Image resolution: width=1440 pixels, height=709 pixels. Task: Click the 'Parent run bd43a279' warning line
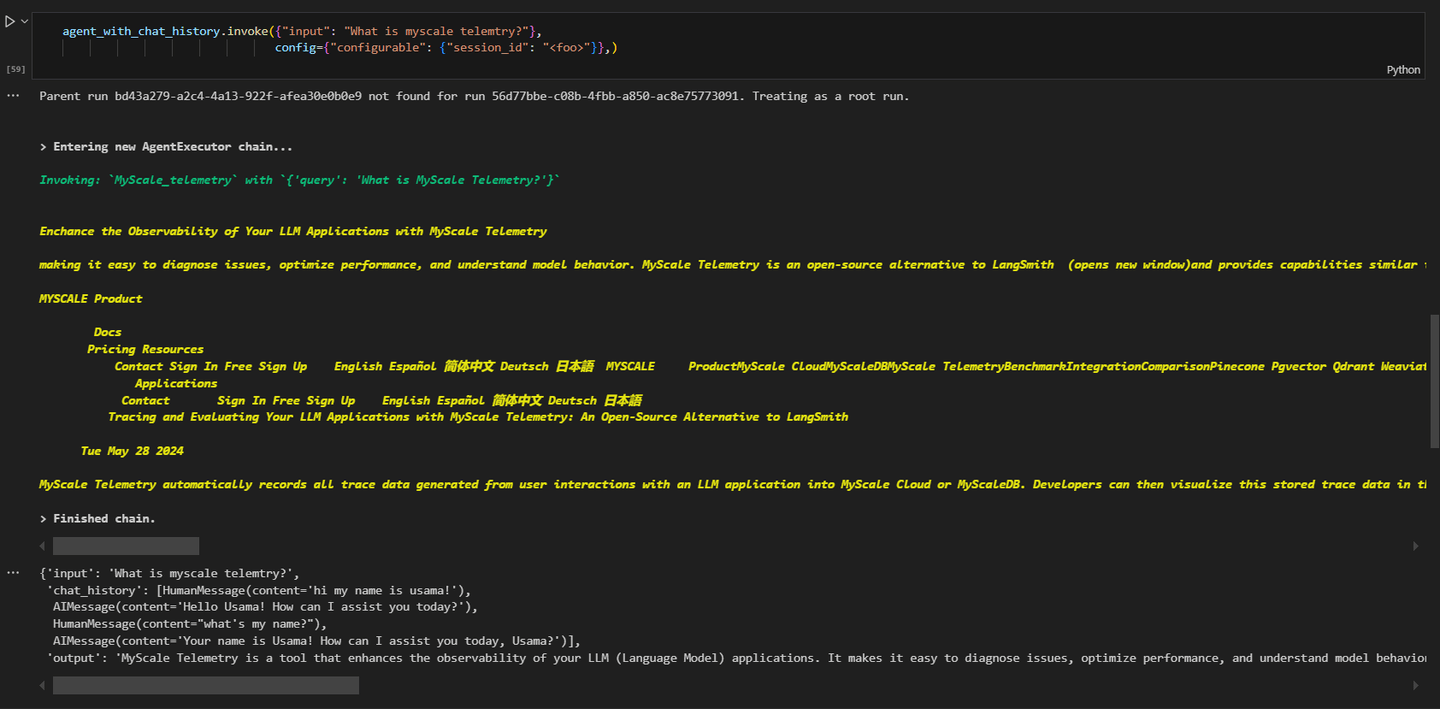[x=474, y=96]
